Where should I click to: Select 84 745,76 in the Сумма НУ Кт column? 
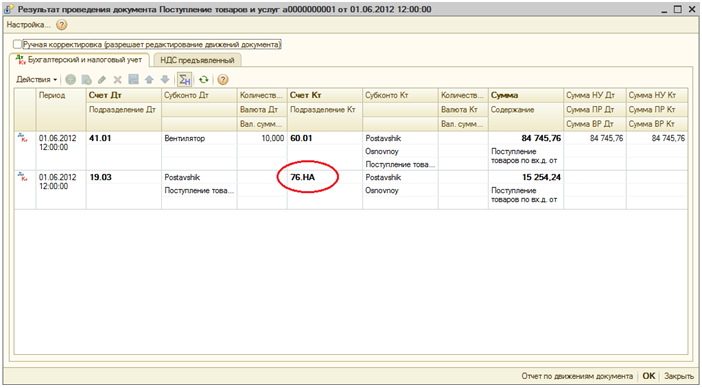click(x=657, y=138)
